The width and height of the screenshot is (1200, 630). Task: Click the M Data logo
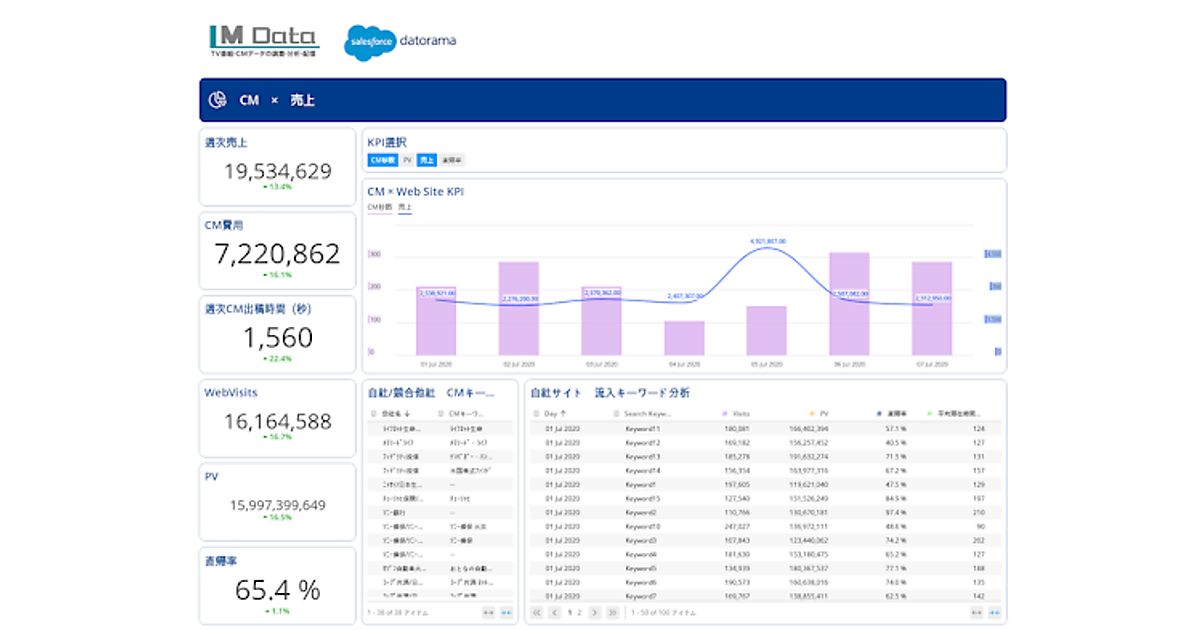point(263,42)
